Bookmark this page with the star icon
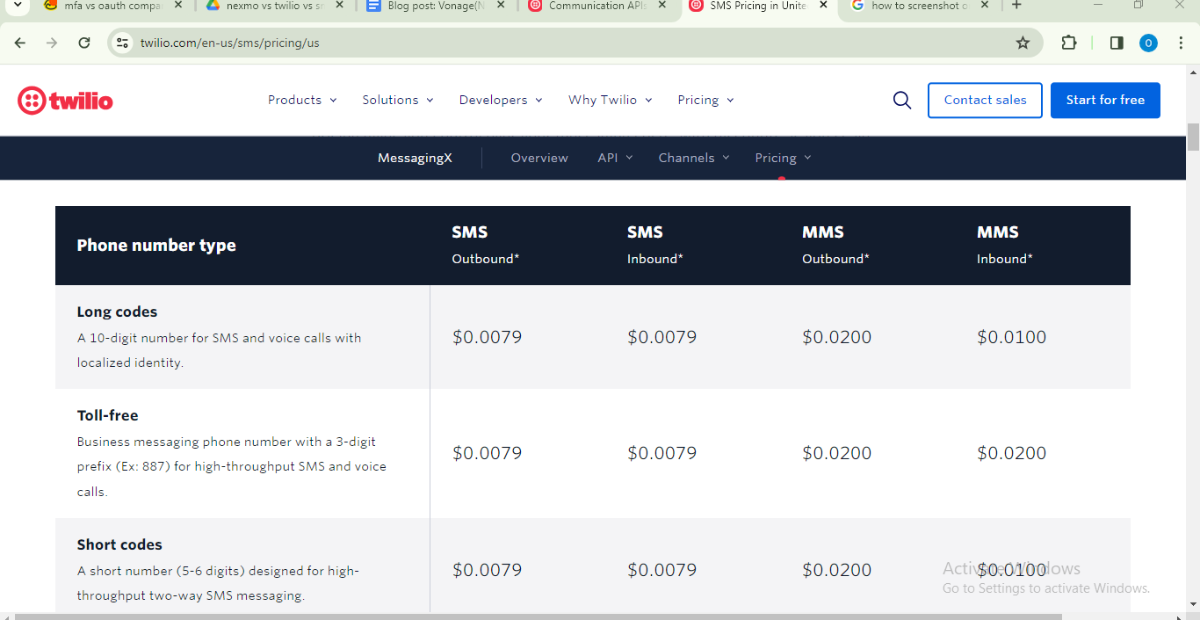The height and width of the screenshot is (620, 1200). (1023, 43)
